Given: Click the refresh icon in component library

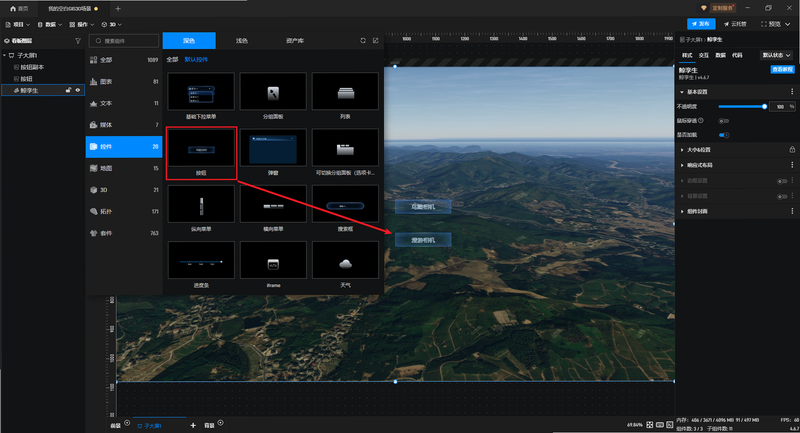Looking at the screenshot, I should [363, 40].
